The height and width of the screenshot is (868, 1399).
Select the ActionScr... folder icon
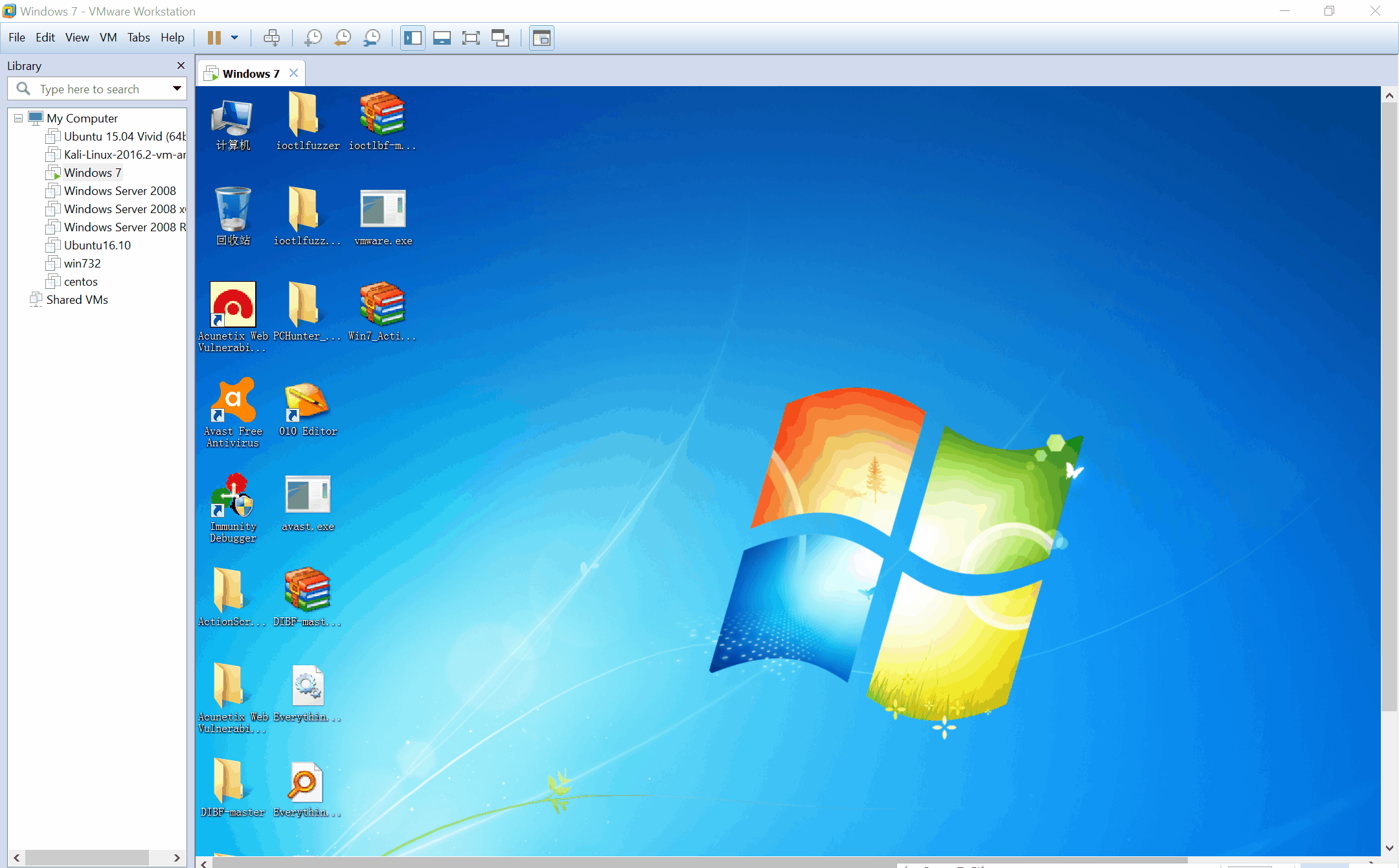point(232,597)
